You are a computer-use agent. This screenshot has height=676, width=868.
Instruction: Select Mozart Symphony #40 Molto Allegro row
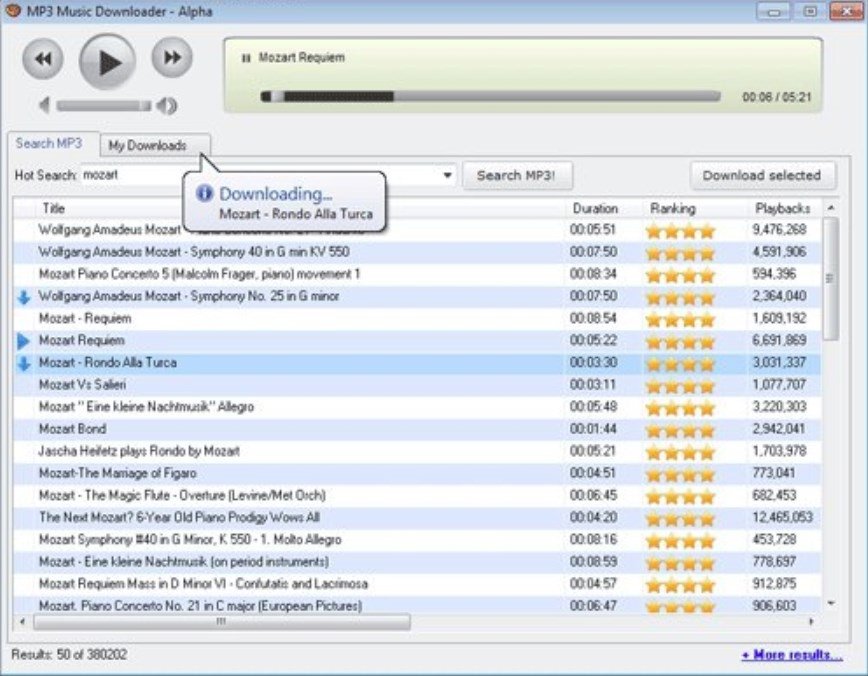417,540
